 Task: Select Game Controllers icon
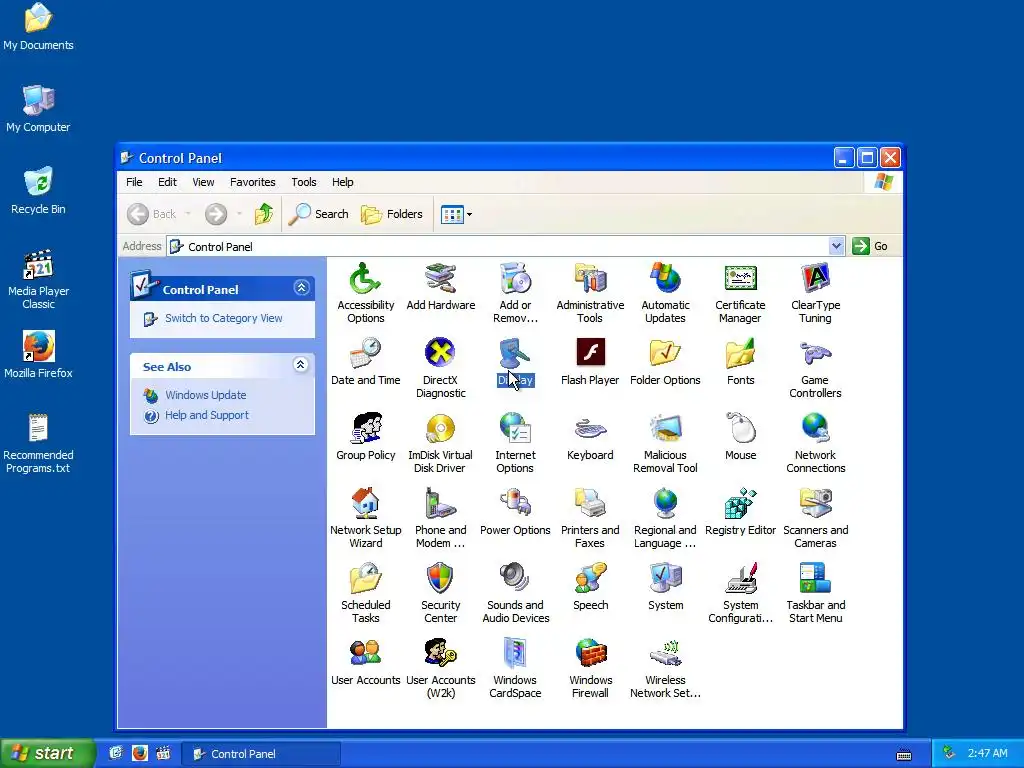coord(816,353)
